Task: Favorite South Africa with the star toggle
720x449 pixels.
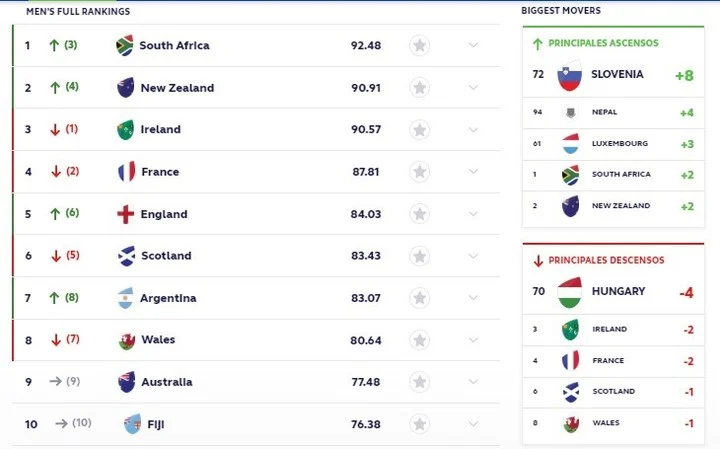Action: click(420, 45)
